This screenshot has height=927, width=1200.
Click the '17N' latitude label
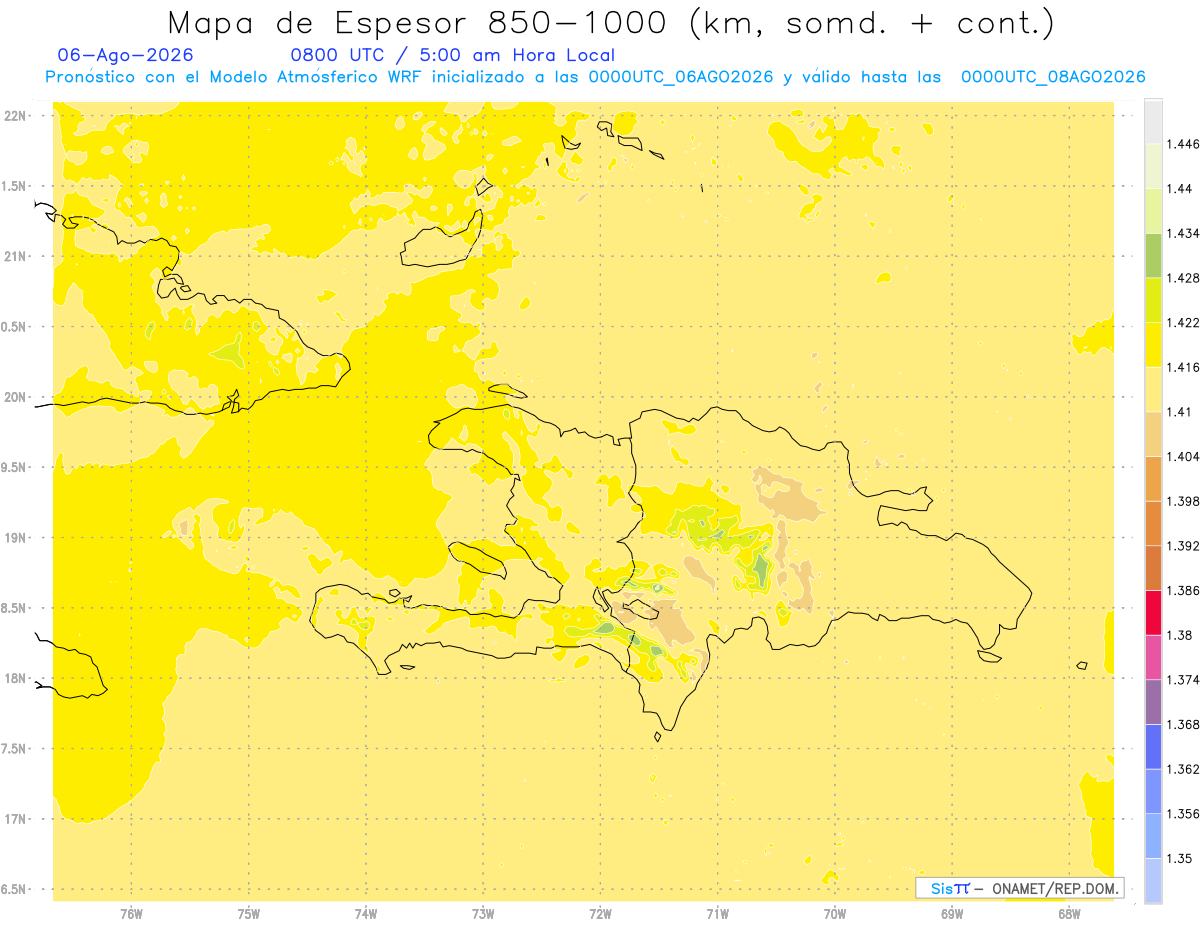click(17, 819)
